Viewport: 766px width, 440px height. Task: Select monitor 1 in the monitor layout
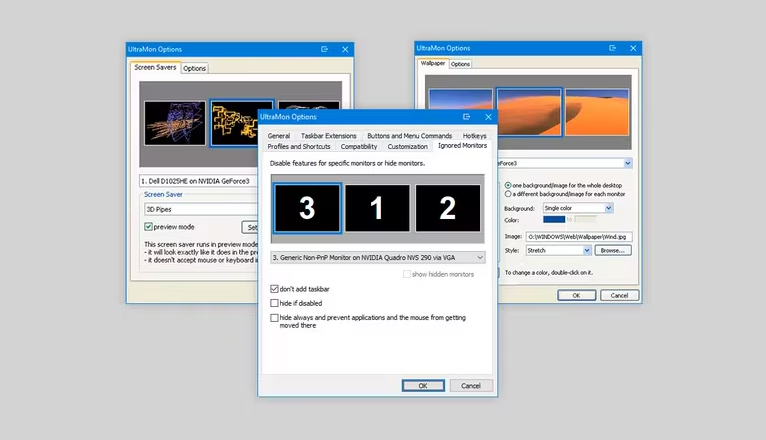pyautogui.click(x=378, y=208)
